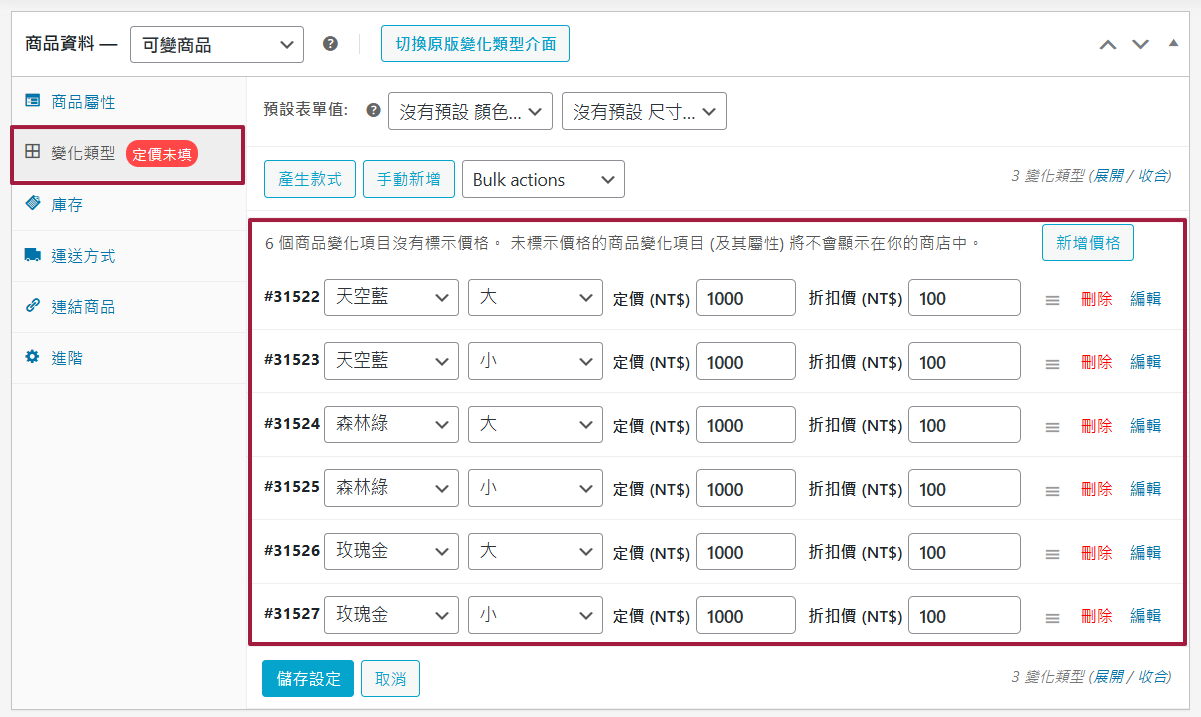Click the 新增價格 button

click(1087, 242)
